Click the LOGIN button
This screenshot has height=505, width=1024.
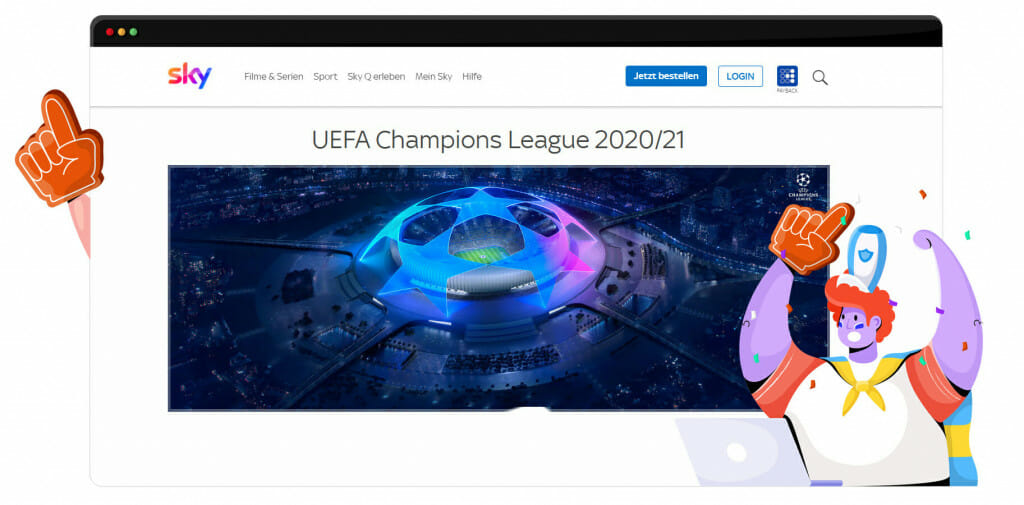741,76
